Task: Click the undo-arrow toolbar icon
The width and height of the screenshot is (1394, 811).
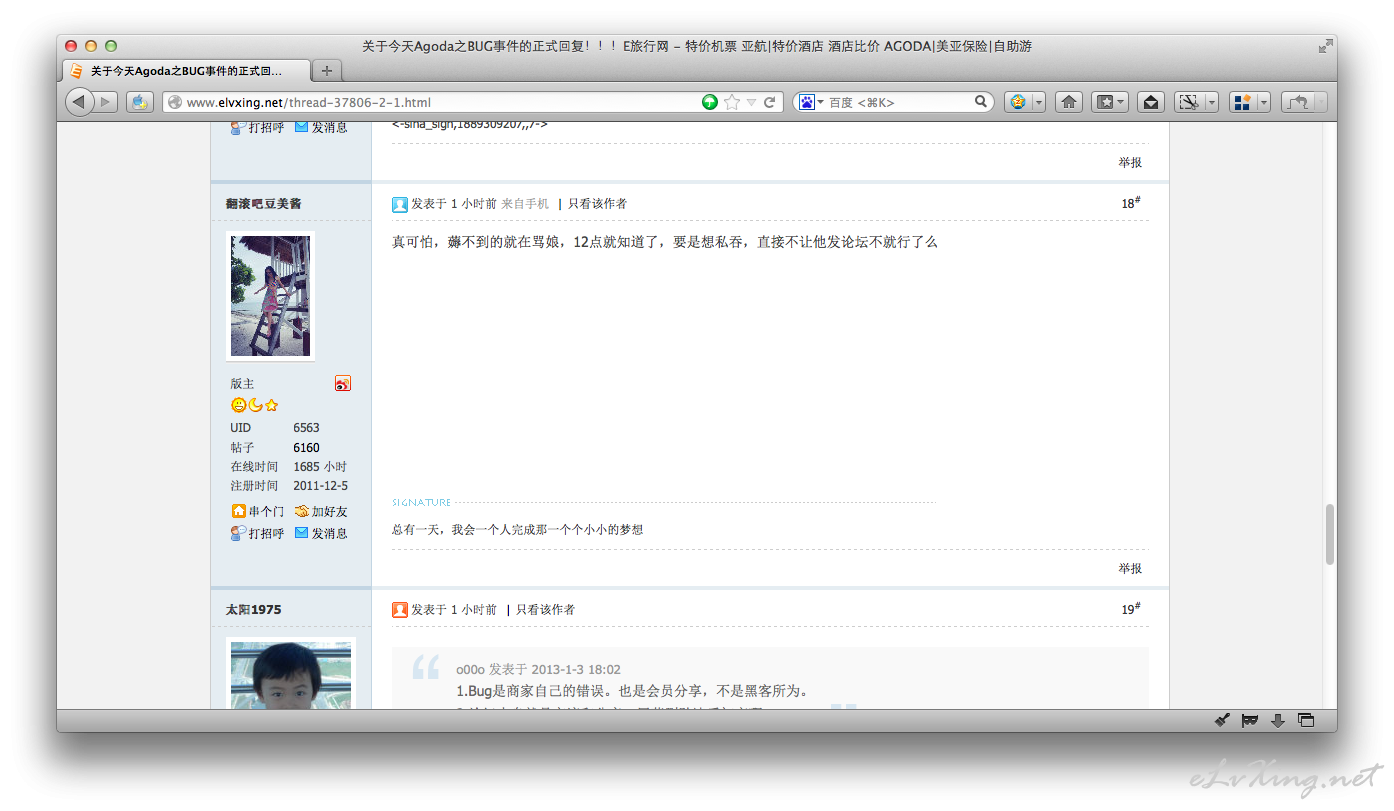Action: point(1298,102)
